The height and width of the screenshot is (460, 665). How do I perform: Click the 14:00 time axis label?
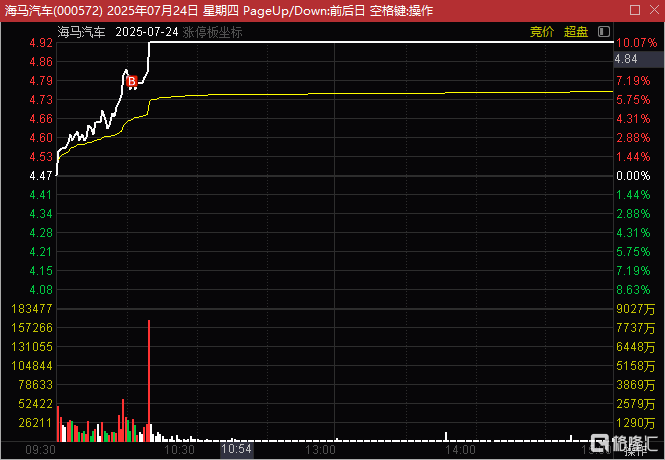pos(460,449)
